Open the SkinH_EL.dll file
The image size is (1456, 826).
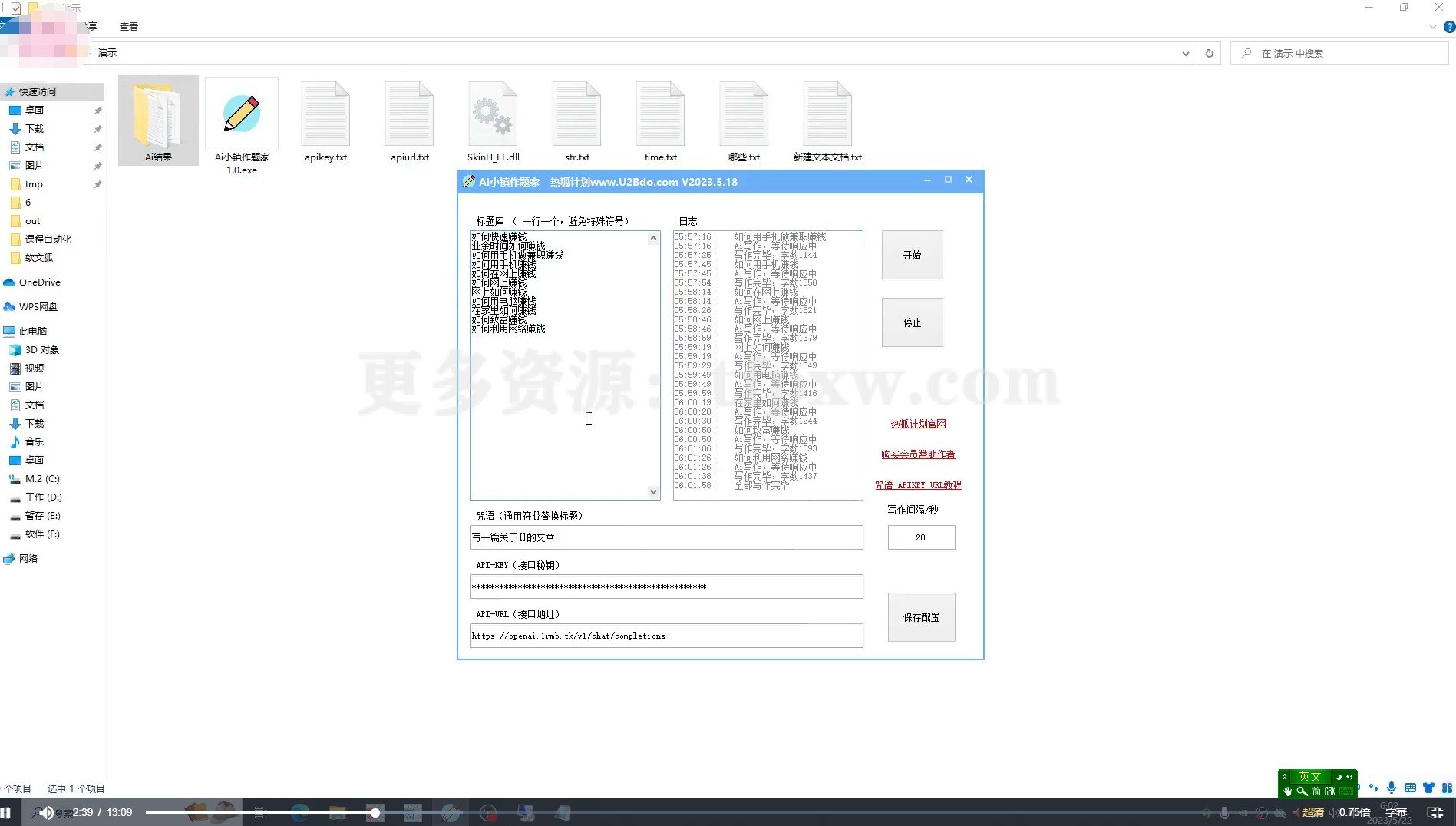tap(493, 115)
